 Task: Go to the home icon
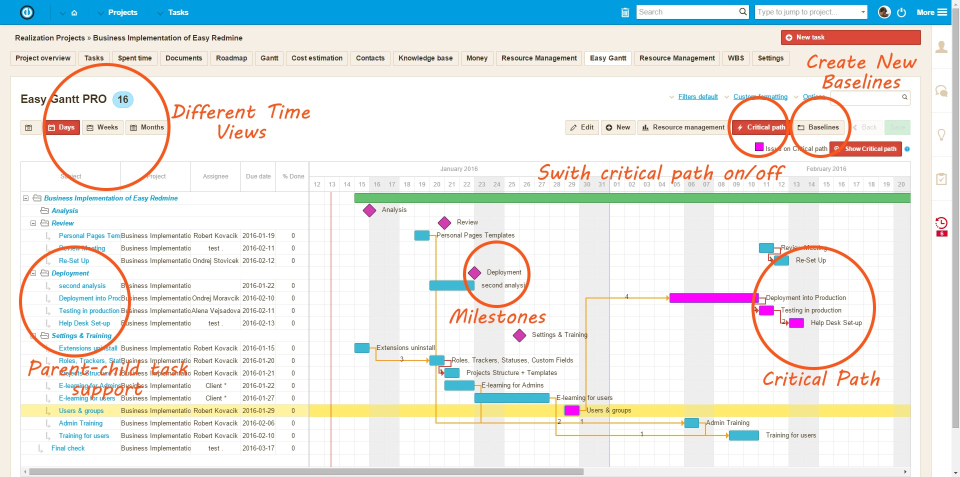point(74,12)
